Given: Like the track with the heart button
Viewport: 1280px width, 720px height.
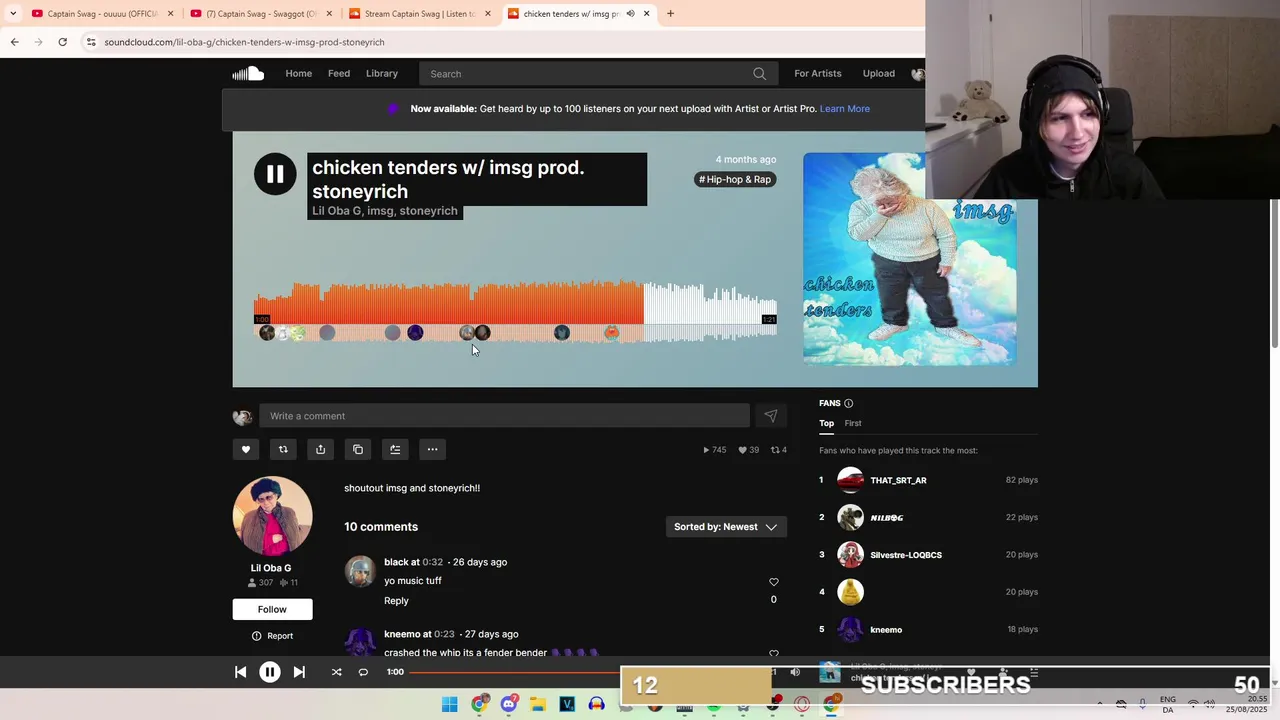Looking at the screenshot, I should [x=246, y=450].
